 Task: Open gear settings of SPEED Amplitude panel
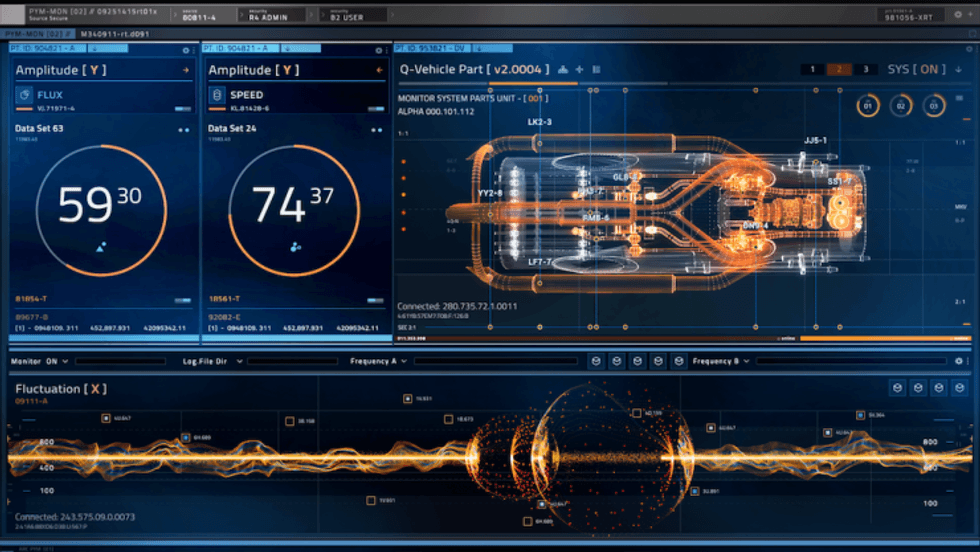tap(378, 50)
